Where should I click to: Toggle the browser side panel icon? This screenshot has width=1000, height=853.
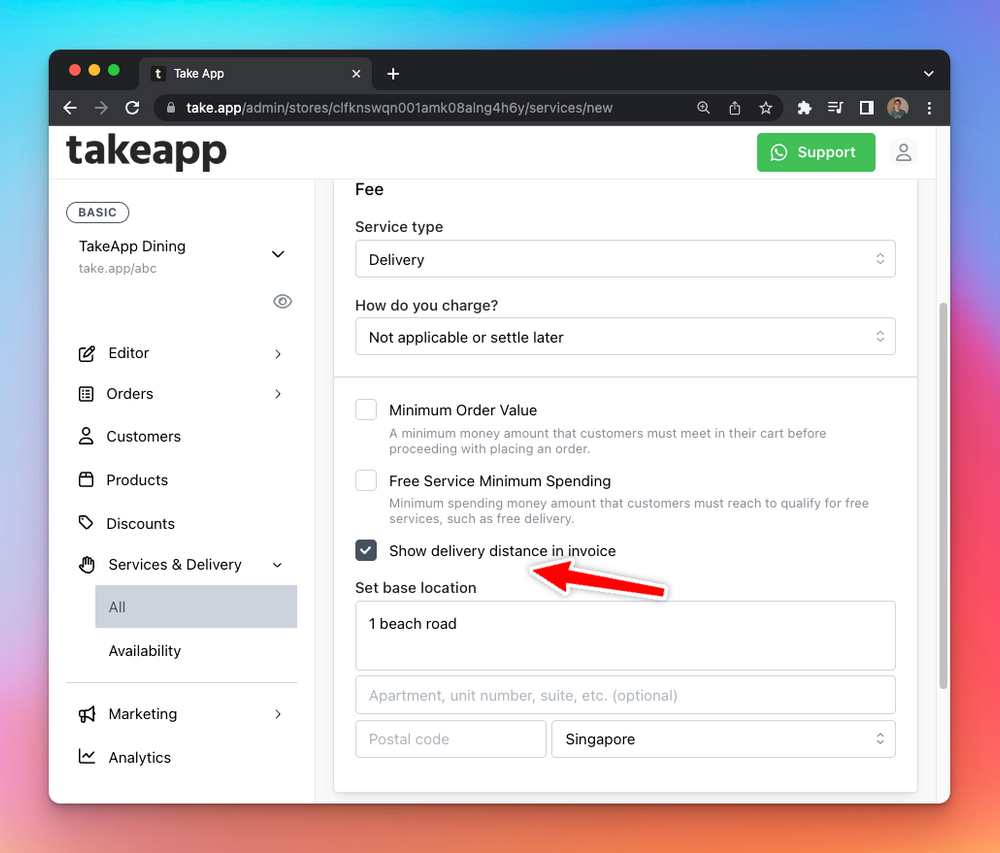point(866,108)
